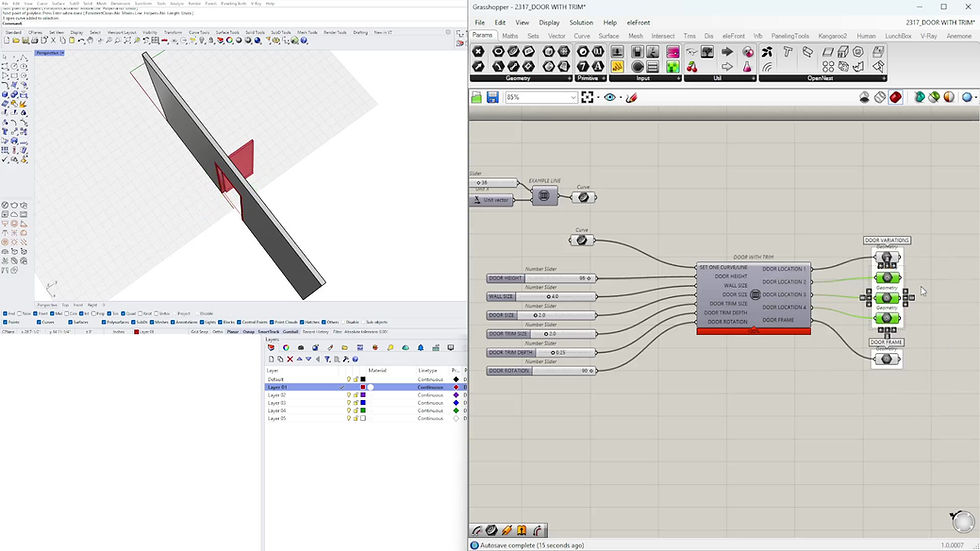Click Grasshopper Open file icon

(477, 97)
